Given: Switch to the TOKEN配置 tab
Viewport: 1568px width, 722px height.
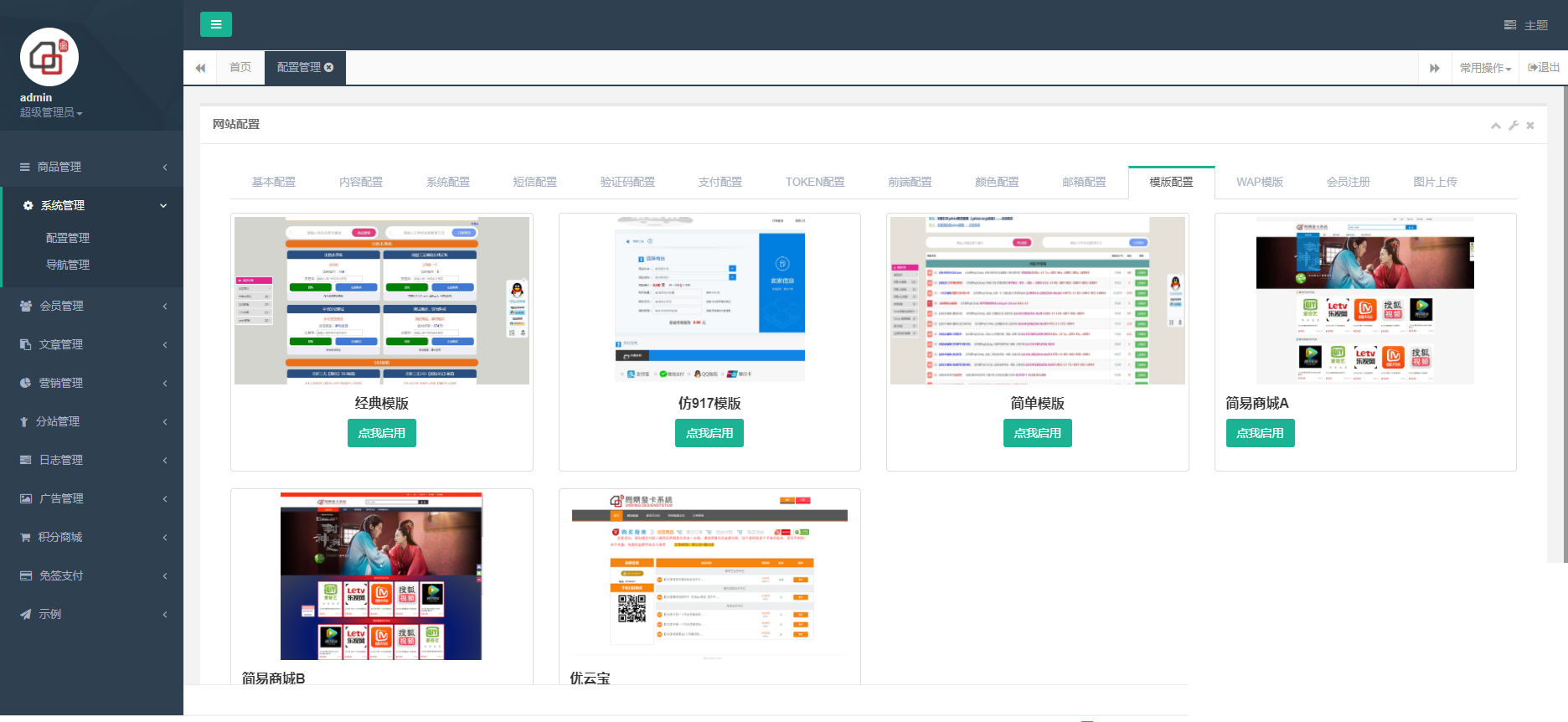Looking at the screenshot, I should (x=815, y=182).
